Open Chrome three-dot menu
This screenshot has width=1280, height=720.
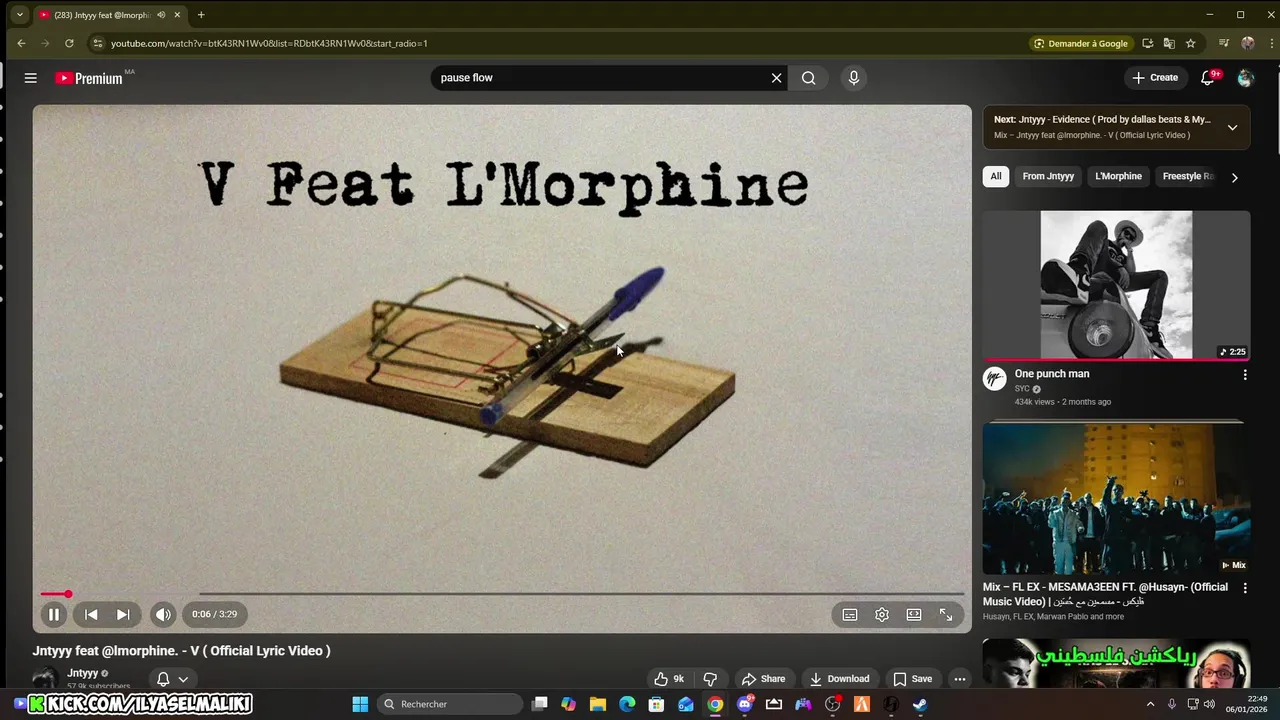[x=1271, y=44]
